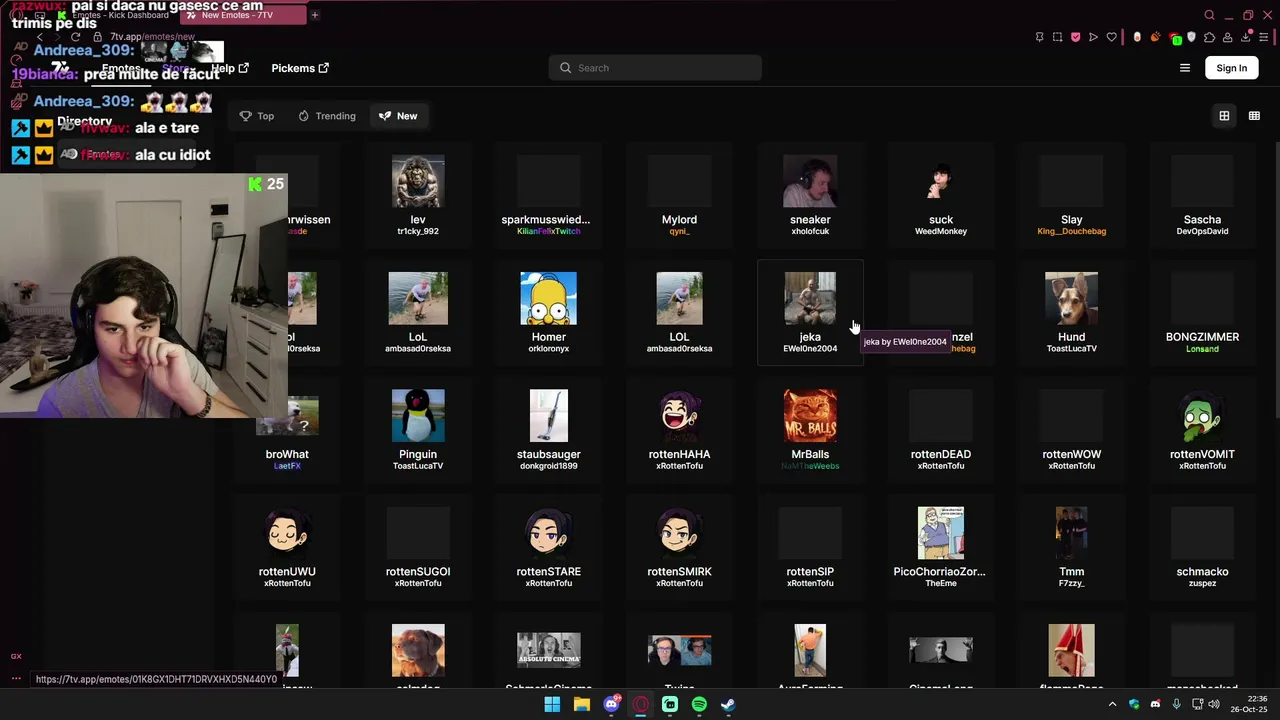Bookmark page with heart icon
The width and height of the screenshot is (1280, 720).
1111,37
